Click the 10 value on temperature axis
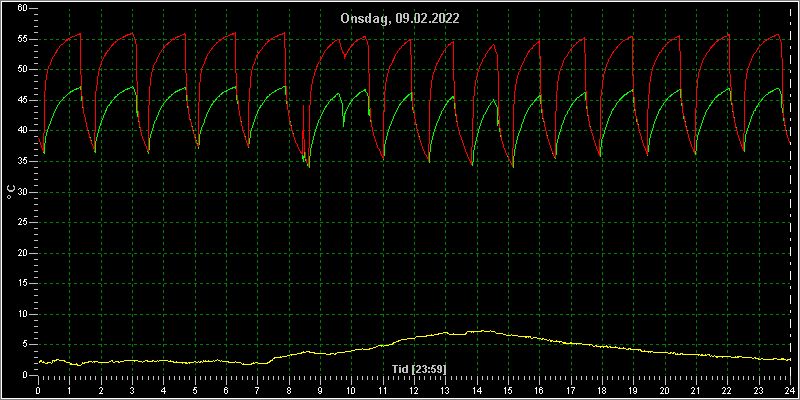The width and height of the screenshot is (800, 400). [22, 314]
